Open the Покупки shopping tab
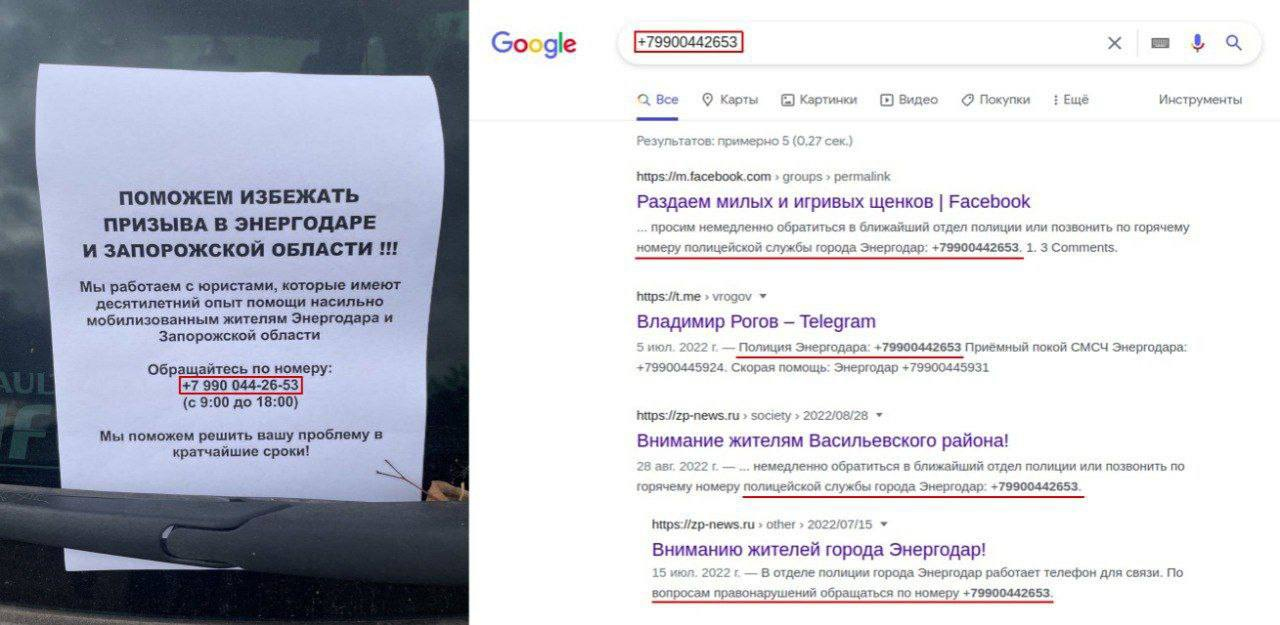 (995, 100)
